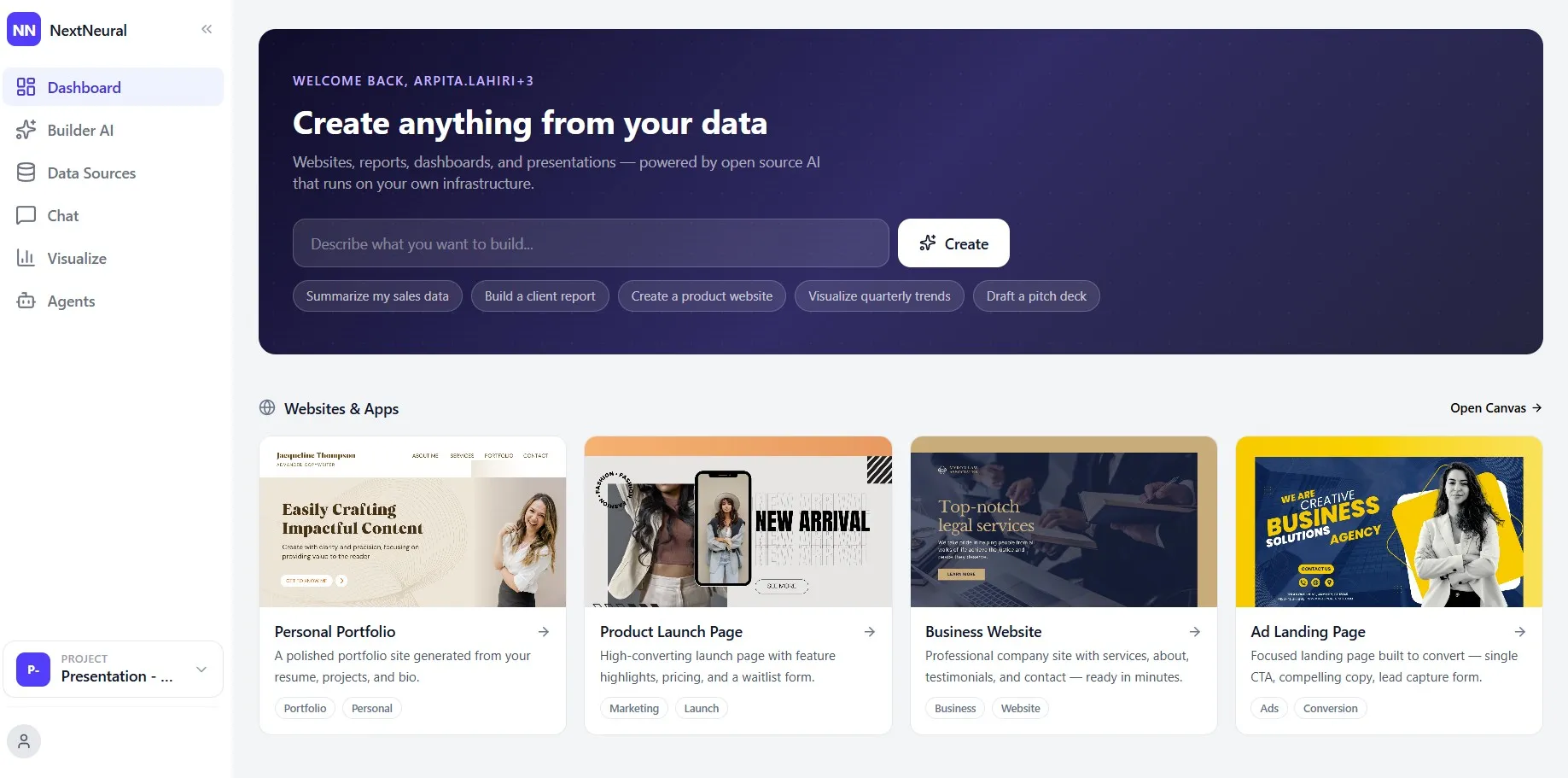The image size is (1568, 778).
Task: Open the user profile avatar icon
Action: 24,741
